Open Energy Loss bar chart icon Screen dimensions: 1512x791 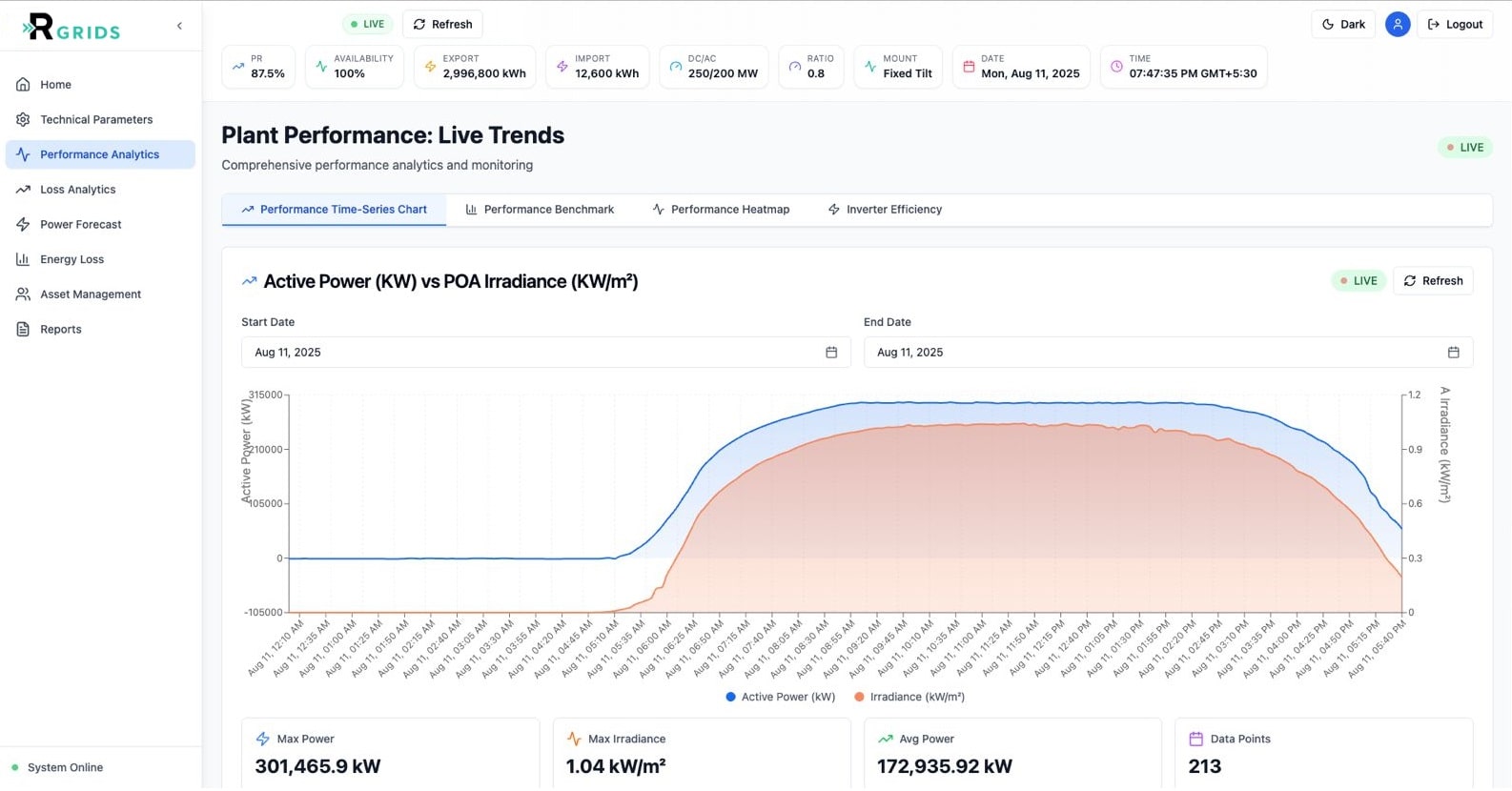click(23, 259)
